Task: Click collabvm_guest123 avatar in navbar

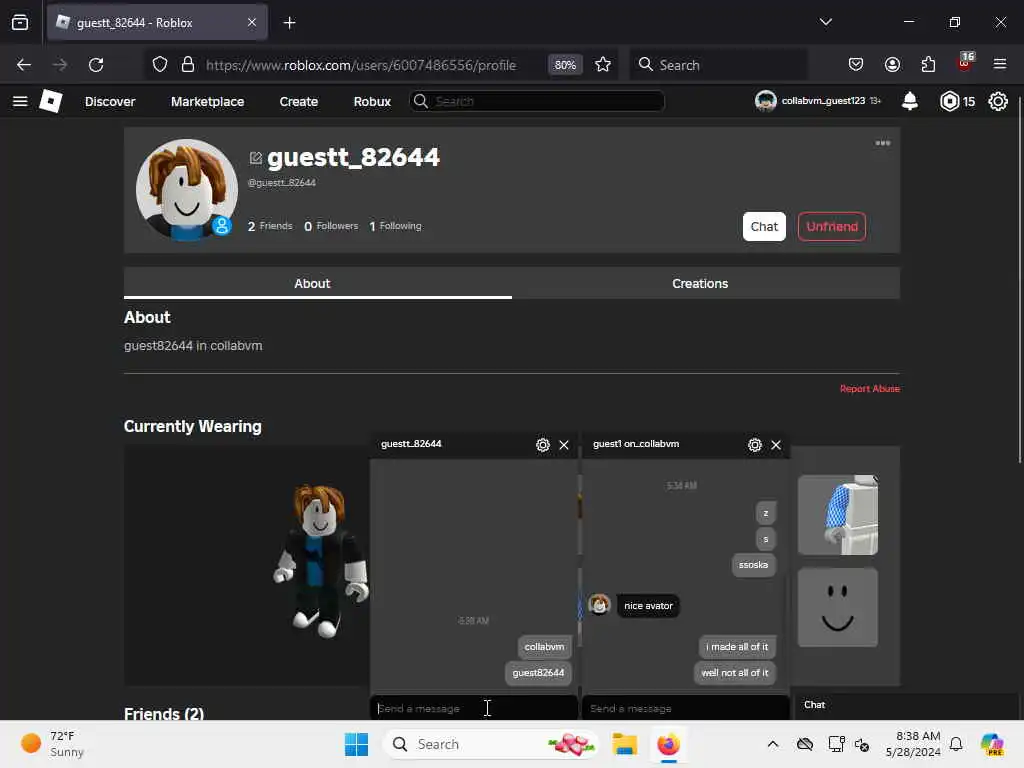Action: [x=765, y=101]
